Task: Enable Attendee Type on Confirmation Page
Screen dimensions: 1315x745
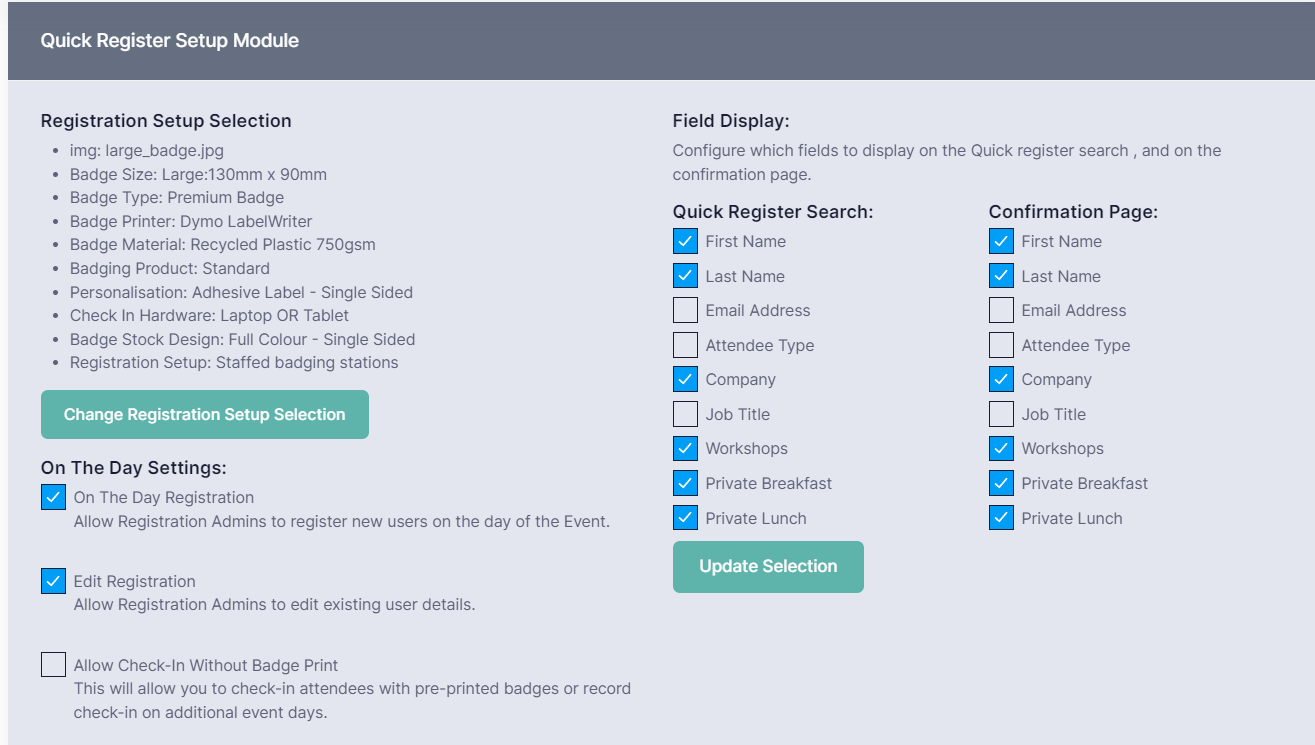Action: (x=1001, y=345)
